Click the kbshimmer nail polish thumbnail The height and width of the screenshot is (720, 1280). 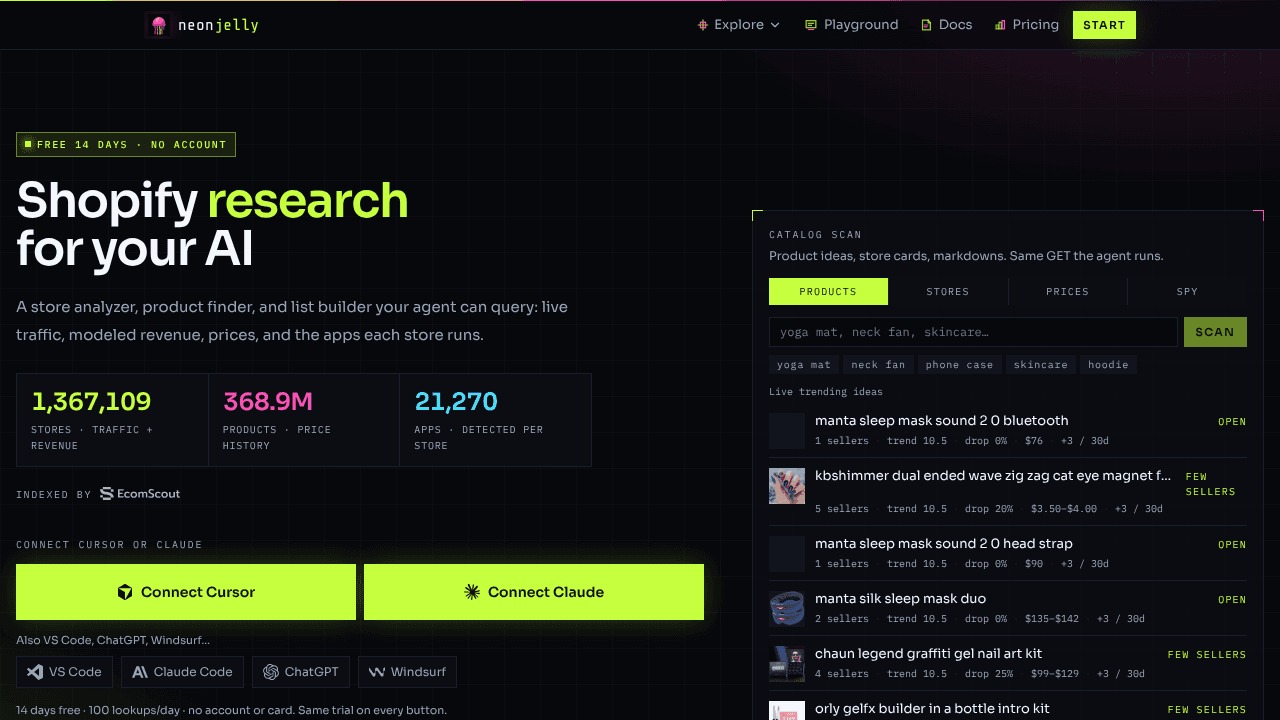point(787,486)
